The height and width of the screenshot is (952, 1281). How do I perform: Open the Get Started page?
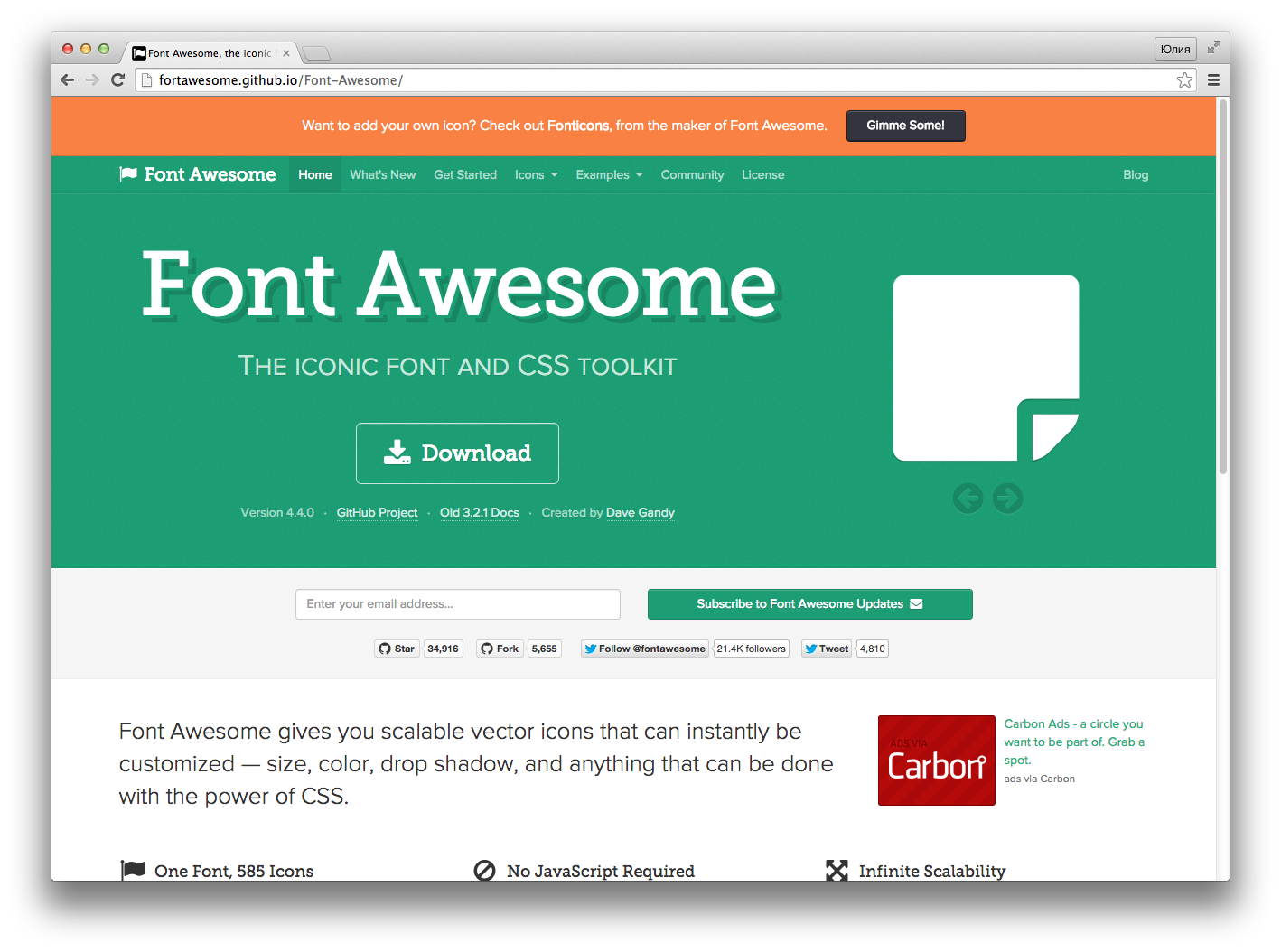click(x=465, y=175)
